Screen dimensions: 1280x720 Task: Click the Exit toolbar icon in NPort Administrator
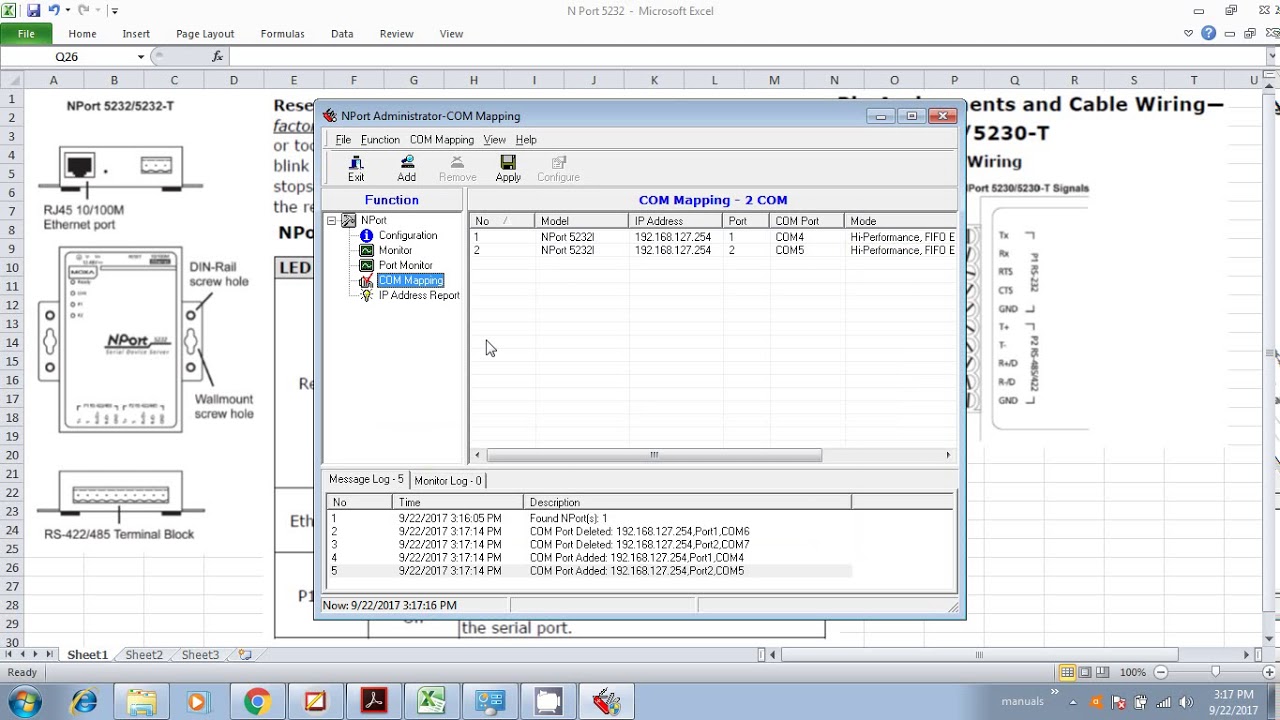[356, 168]
